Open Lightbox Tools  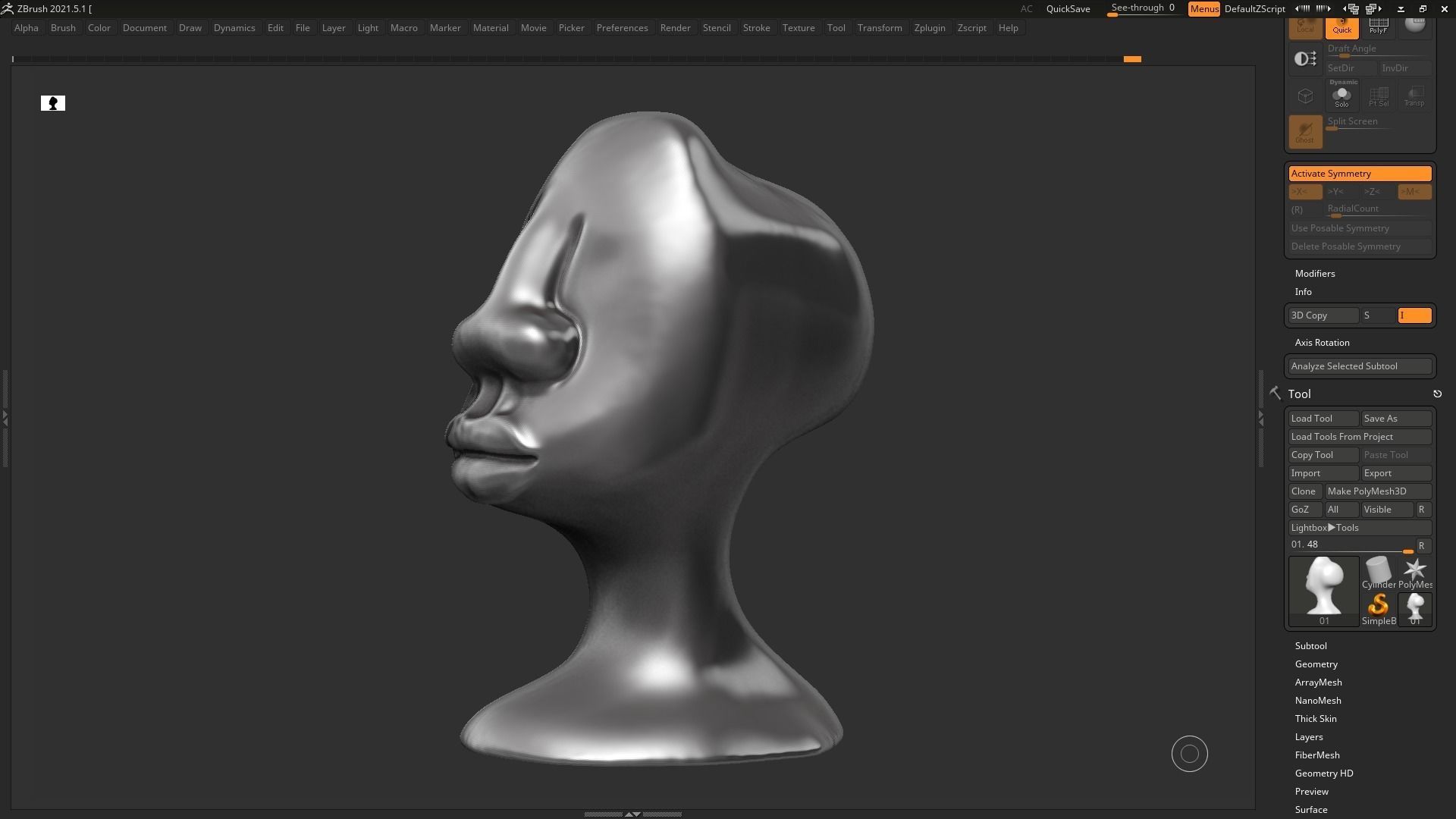[1360, 528]
